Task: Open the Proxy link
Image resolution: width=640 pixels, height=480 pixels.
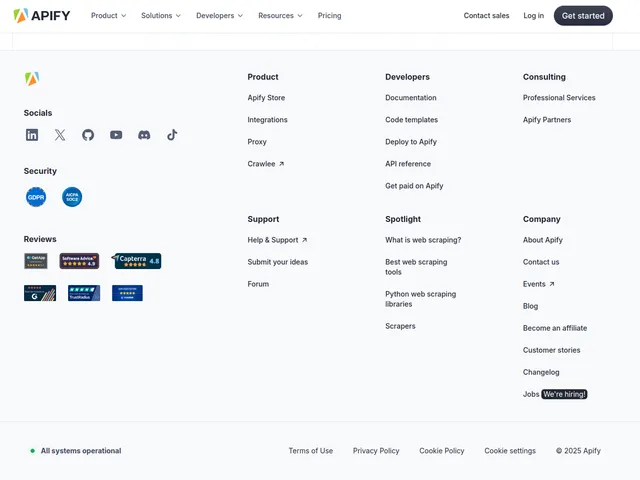Action: tap(257, 142)
